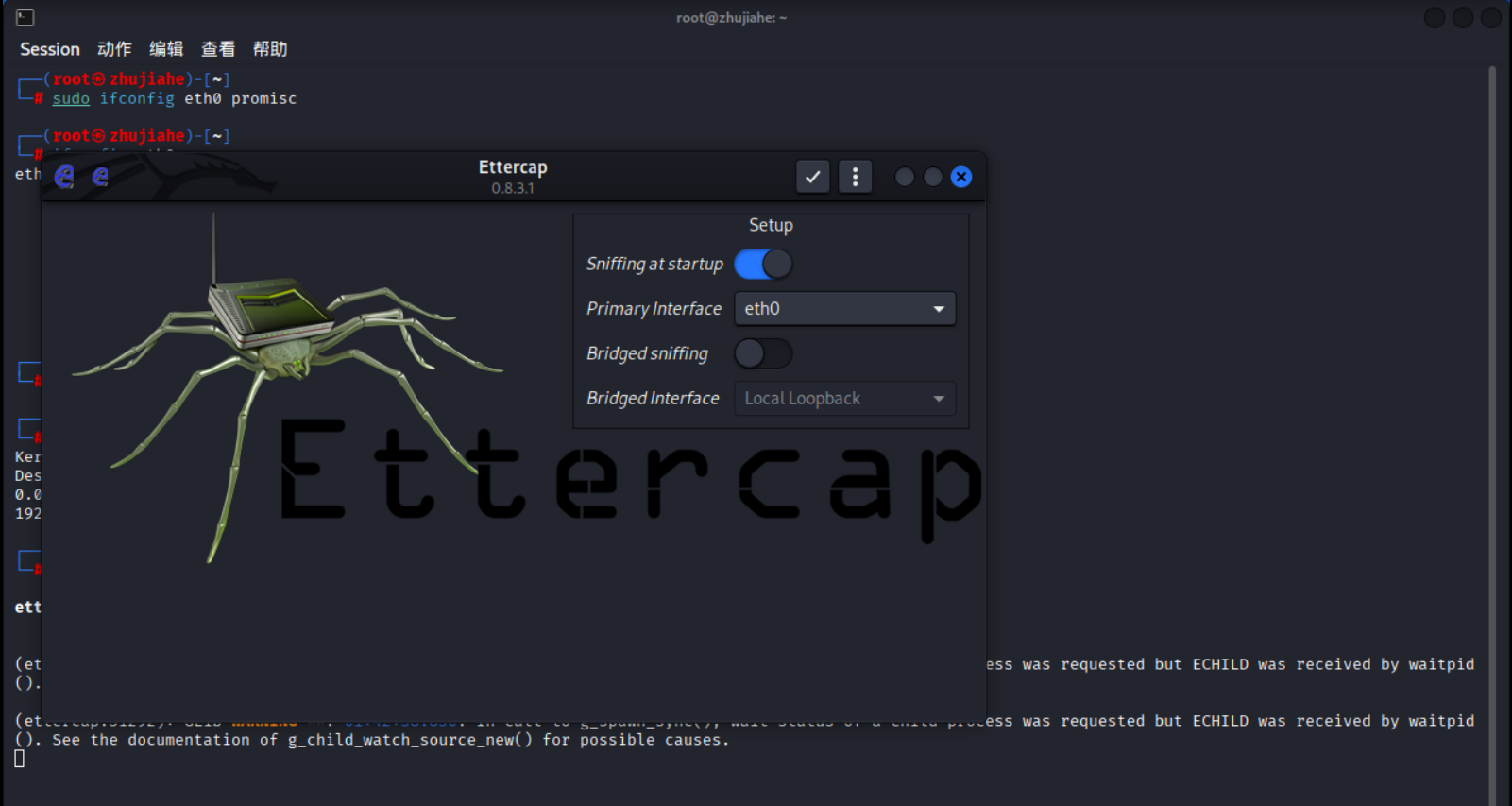
Task: Open the 编辑 menu in the terminal
Action: (166, 49)
